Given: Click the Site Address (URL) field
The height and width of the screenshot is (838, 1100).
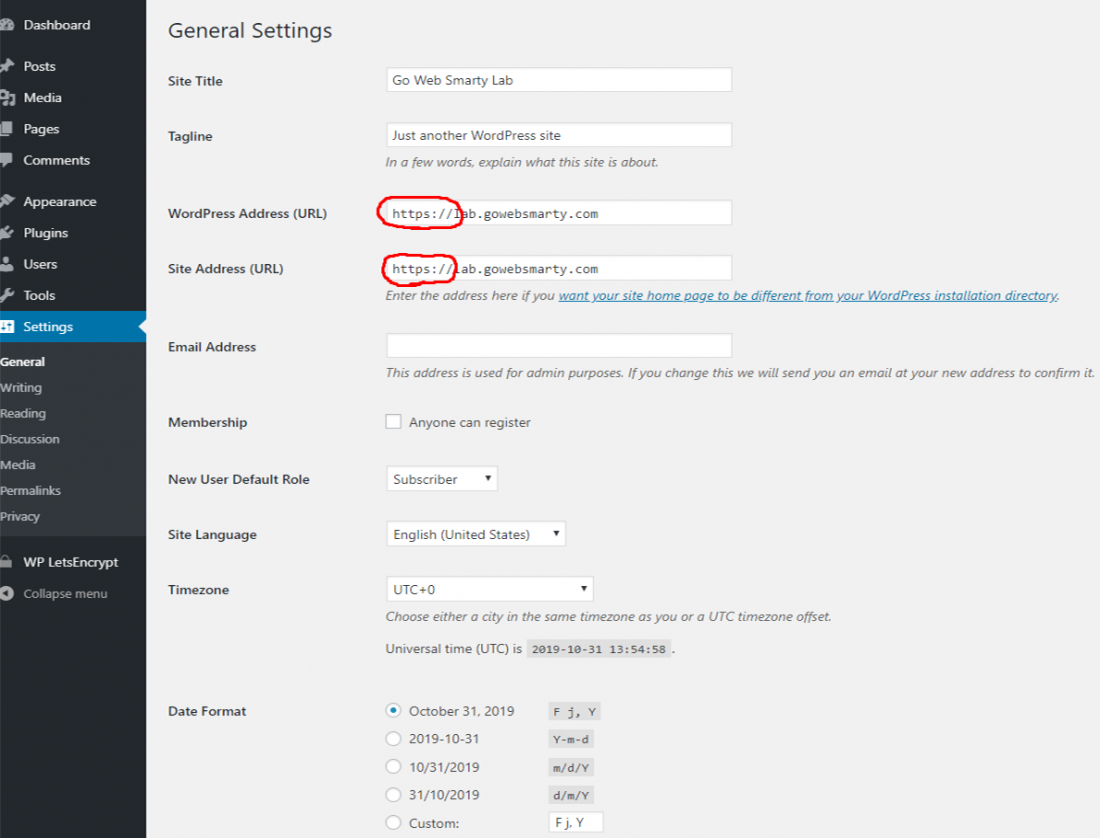Looking at the screenshot, I should click(x=559, y=269).
